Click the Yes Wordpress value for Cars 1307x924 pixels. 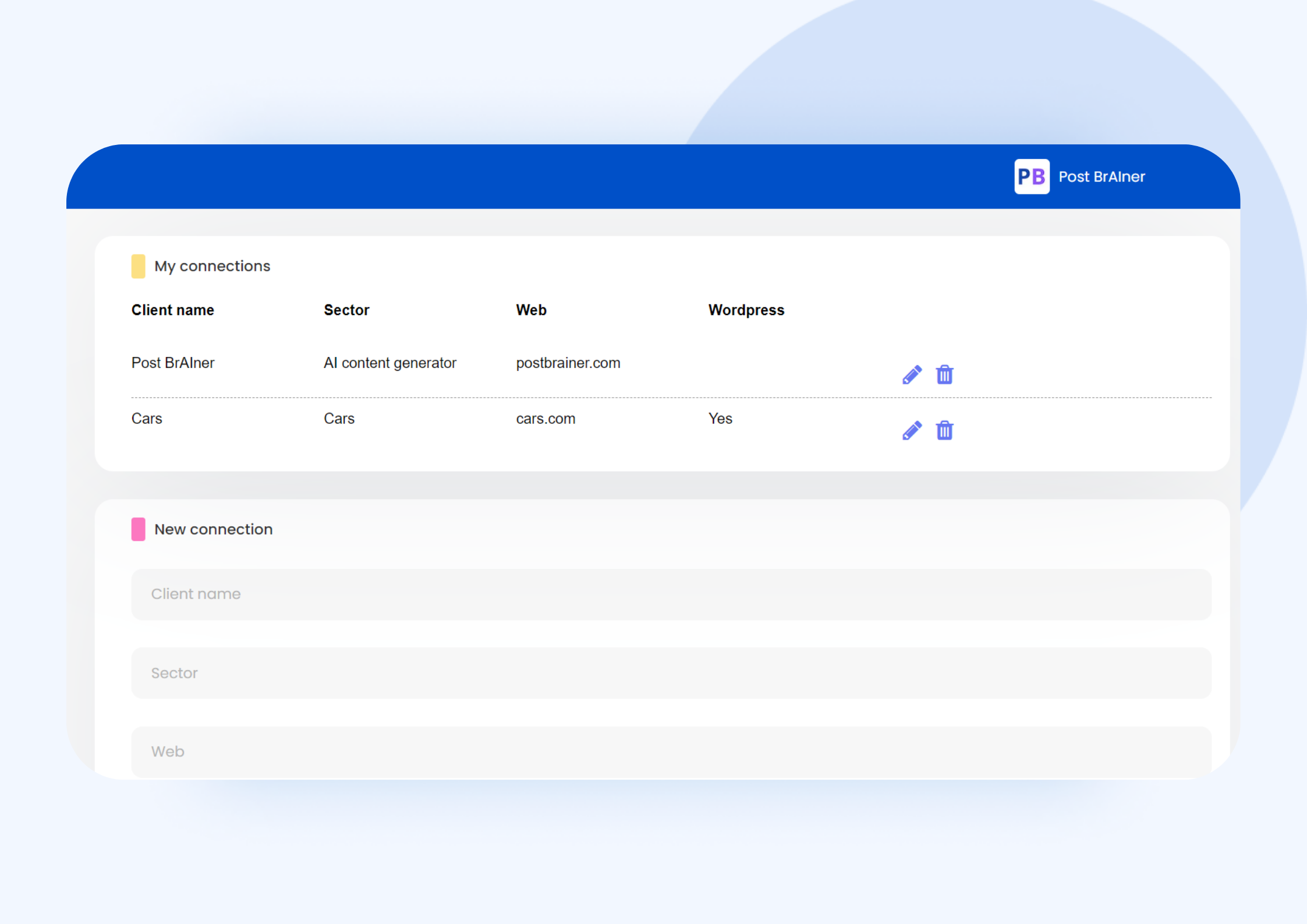[720, 419]
